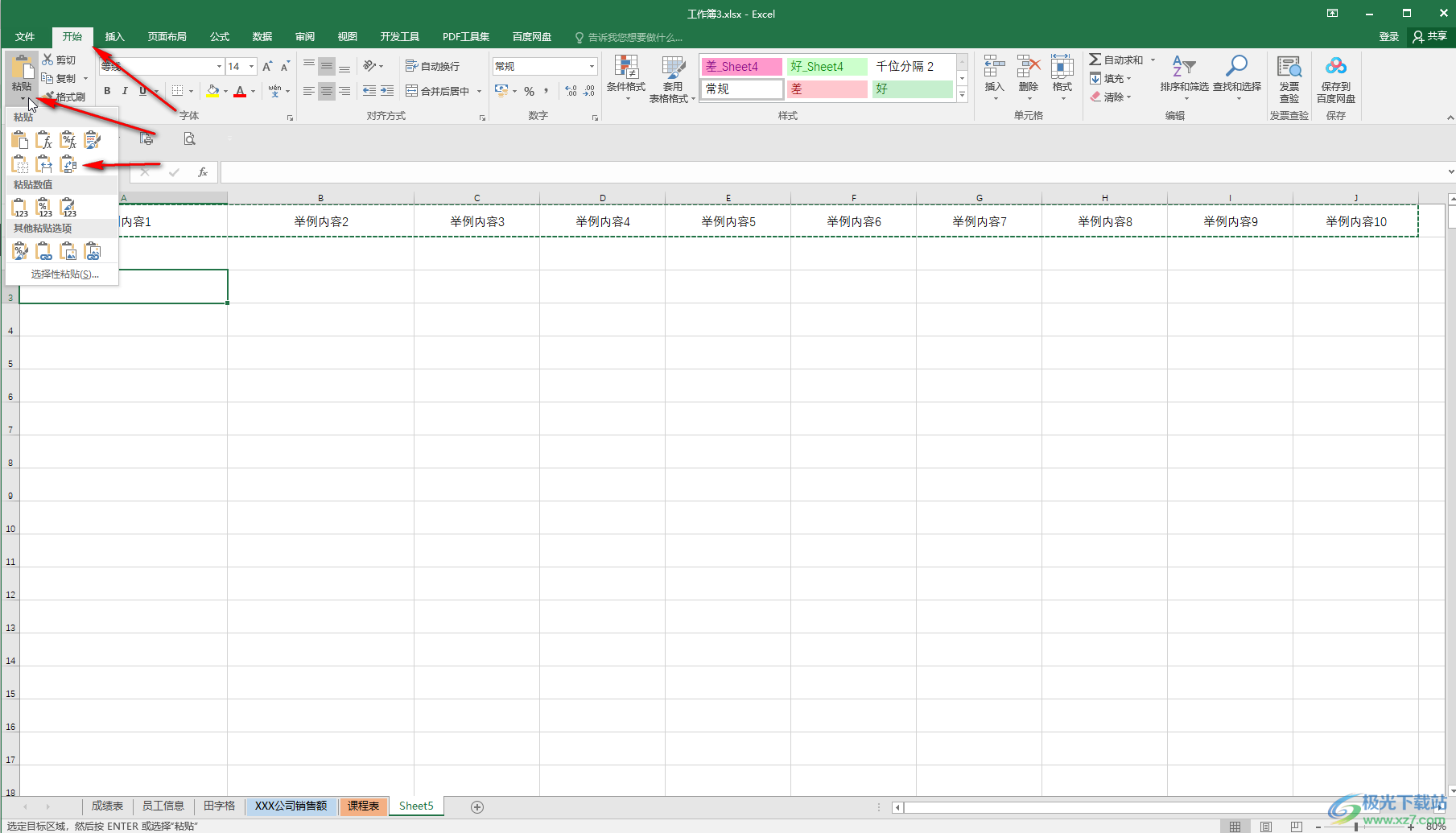Choose the Paste Values icon
This screenshot has height=833, width=1456.
(20, 208)
